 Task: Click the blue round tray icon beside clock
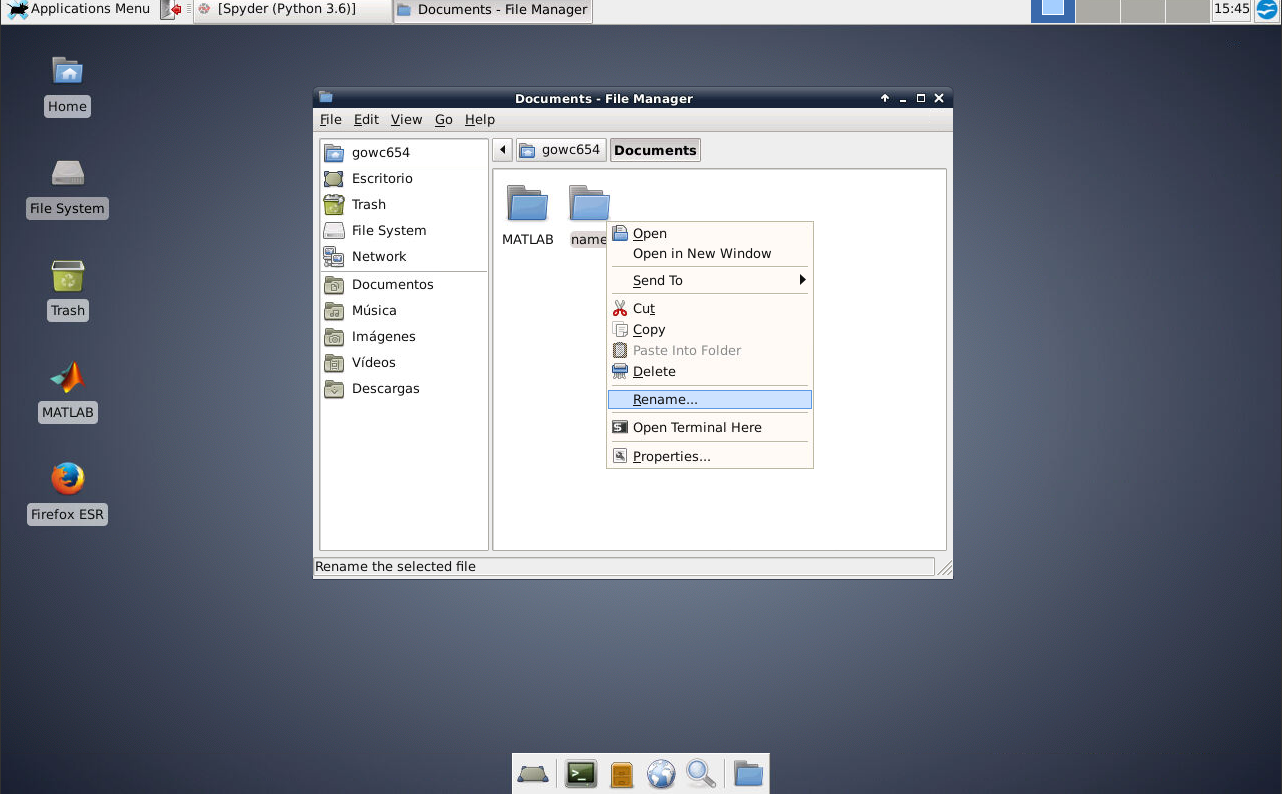[1267, 11]
